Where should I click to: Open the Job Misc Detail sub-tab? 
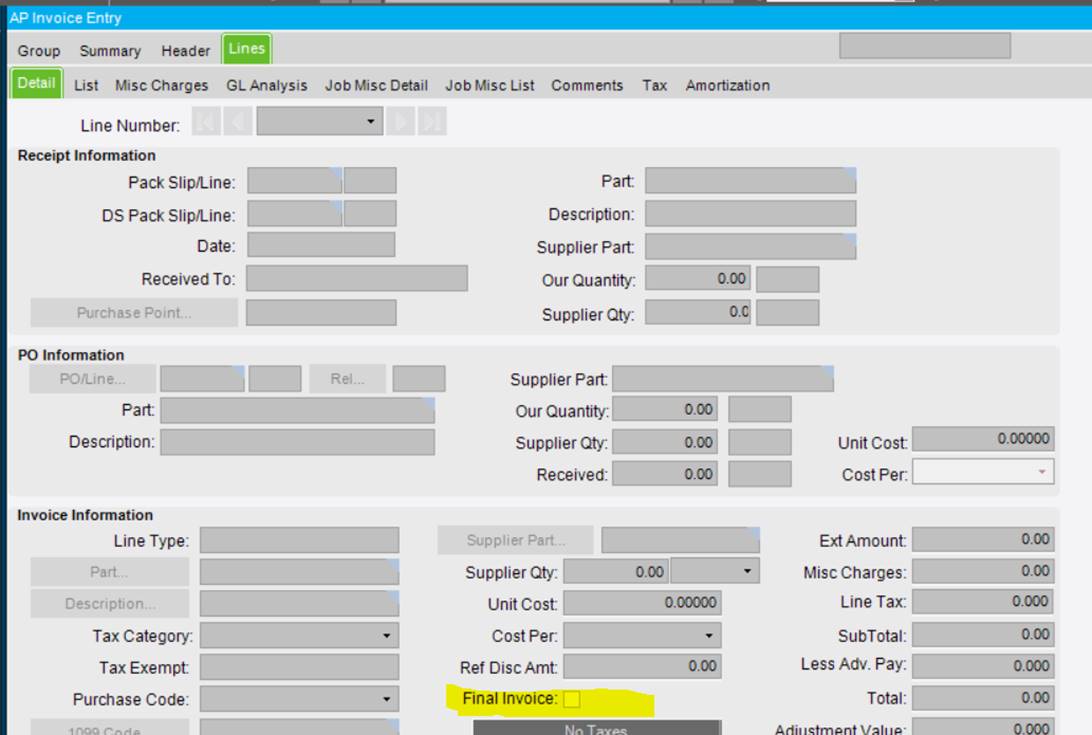pos(376,86)
